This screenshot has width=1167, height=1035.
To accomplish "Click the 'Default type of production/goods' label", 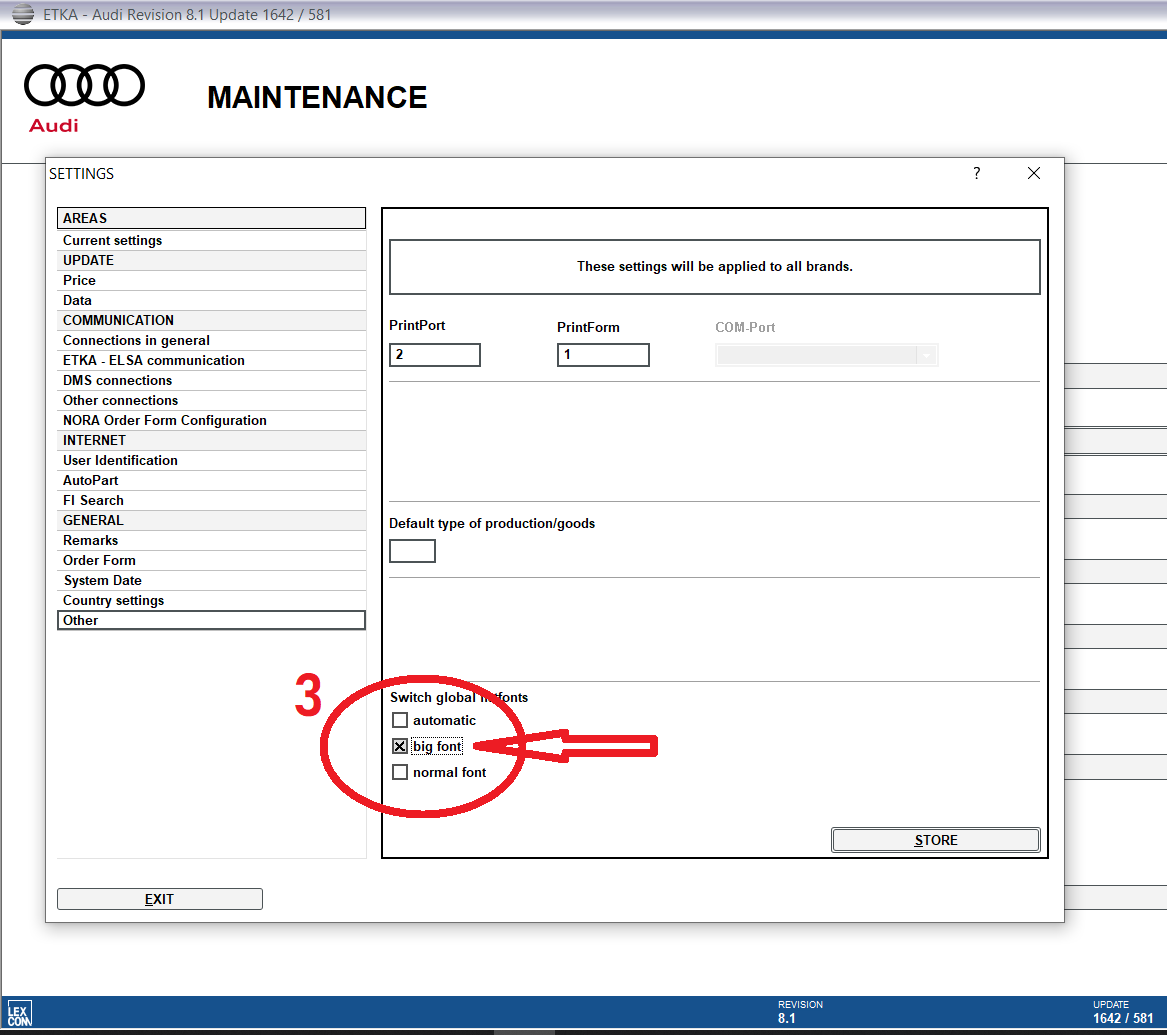I will click(492, 524).
